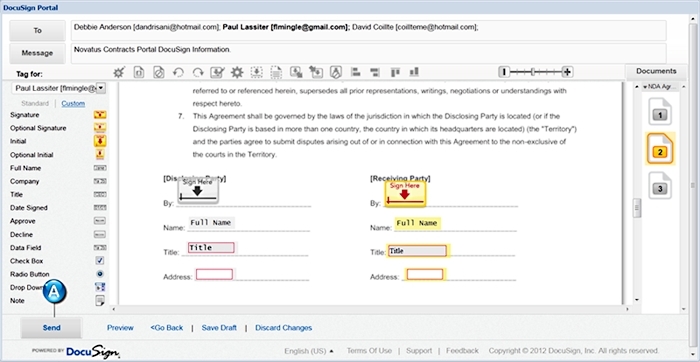Open the Documents panel tab
This screenshot has height=362, width=700.
656,71
